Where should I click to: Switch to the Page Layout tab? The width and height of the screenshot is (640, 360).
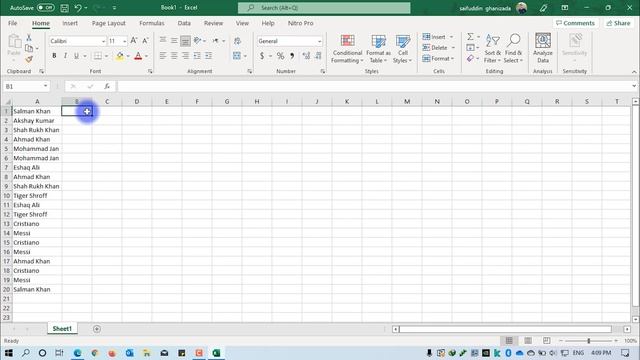point(109,23)
